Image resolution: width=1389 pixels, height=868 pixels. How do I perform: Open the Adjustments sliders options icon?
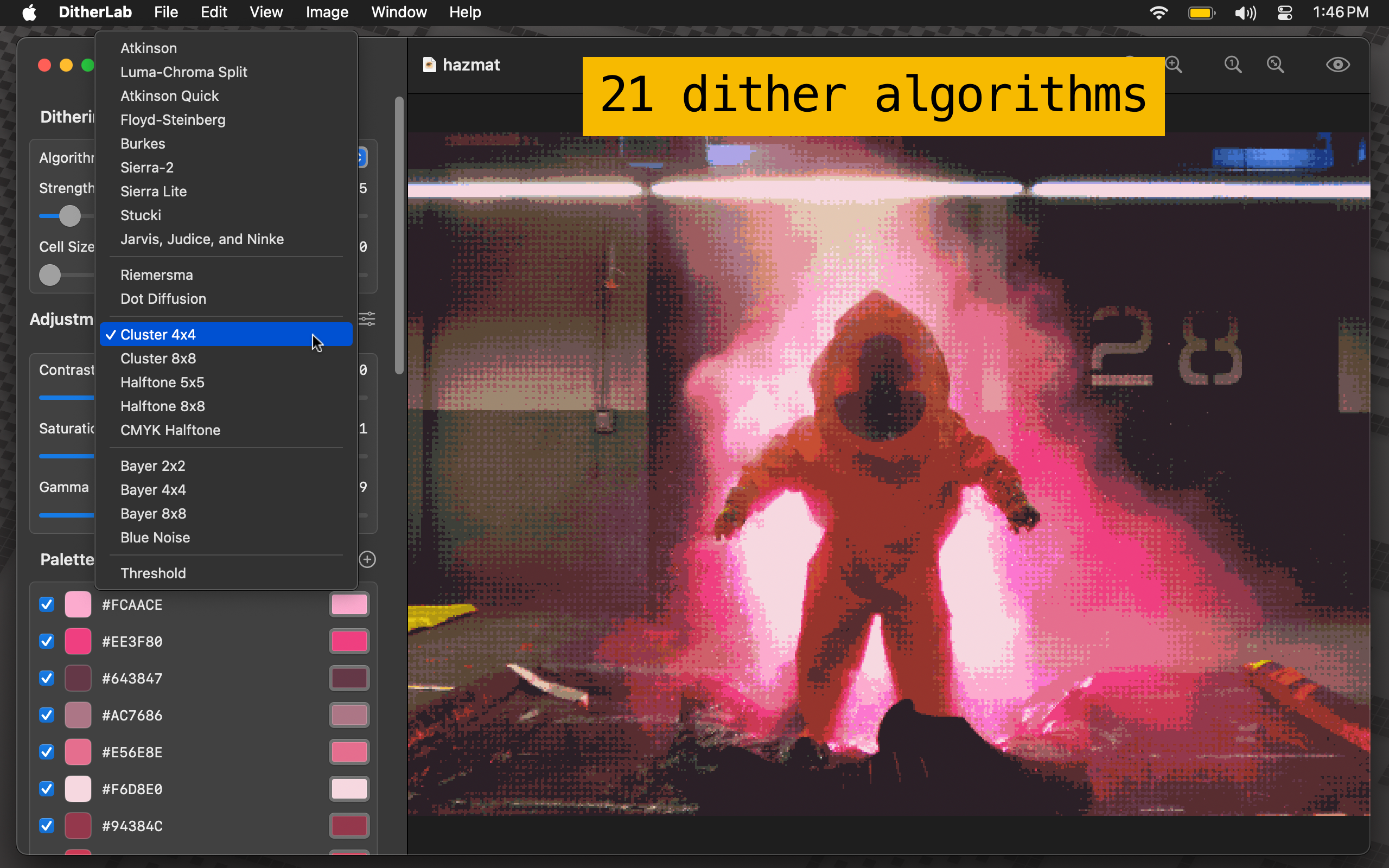click(367, 318)
